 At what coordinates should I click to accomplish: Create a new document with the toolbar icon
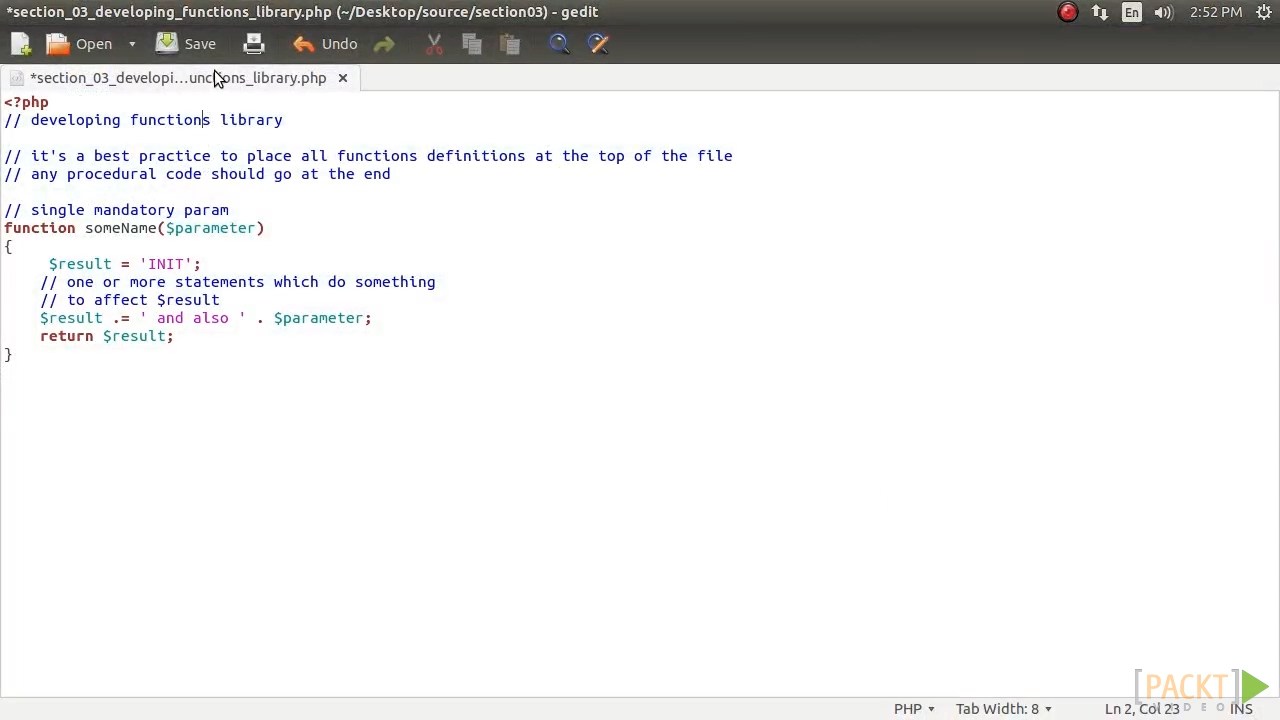point(20,44)
